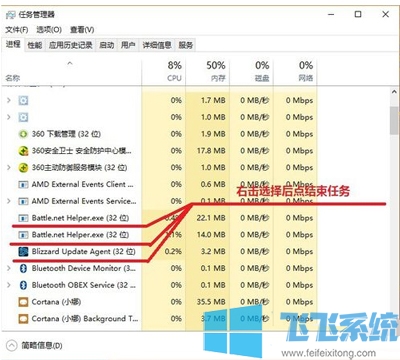Select the 360安全卫士 安全防护中心 row text

click(x=82, y=151)
